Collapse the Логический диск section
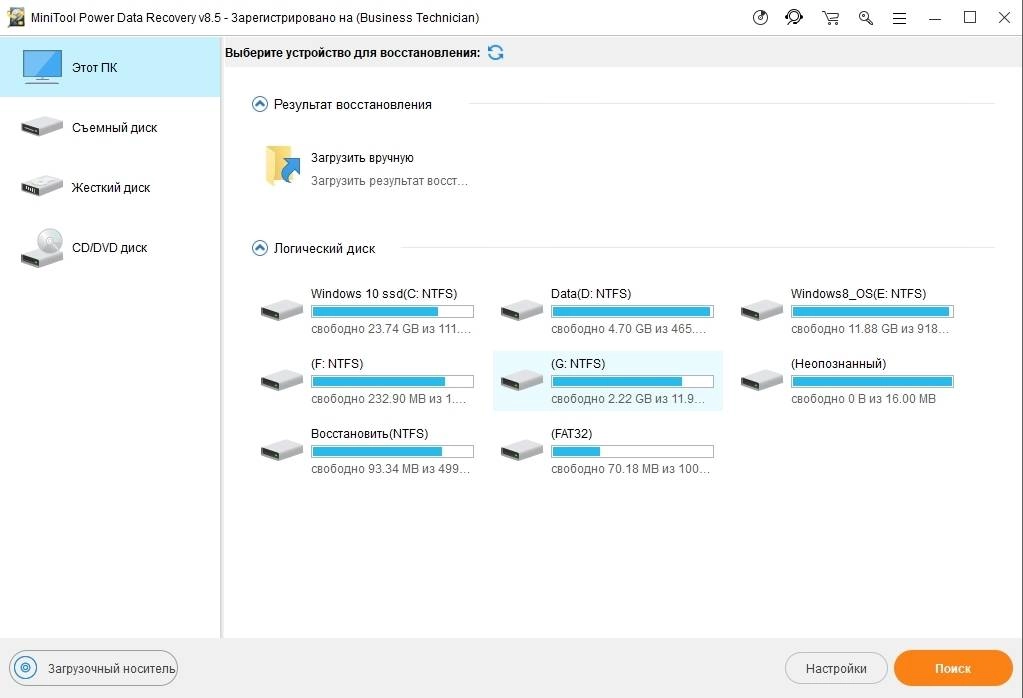Image resolution: width=1023 pixels, height=698 pixels. [260, 248]
